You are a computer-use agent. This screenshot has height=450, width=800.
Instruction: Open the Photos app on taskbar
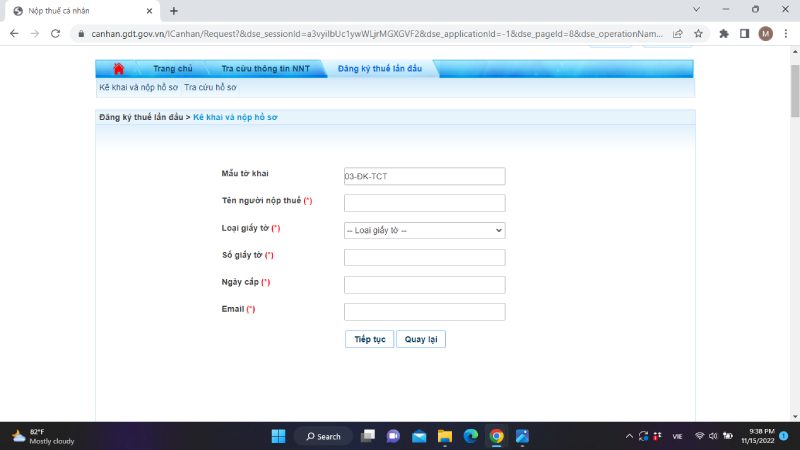point(522,436)
